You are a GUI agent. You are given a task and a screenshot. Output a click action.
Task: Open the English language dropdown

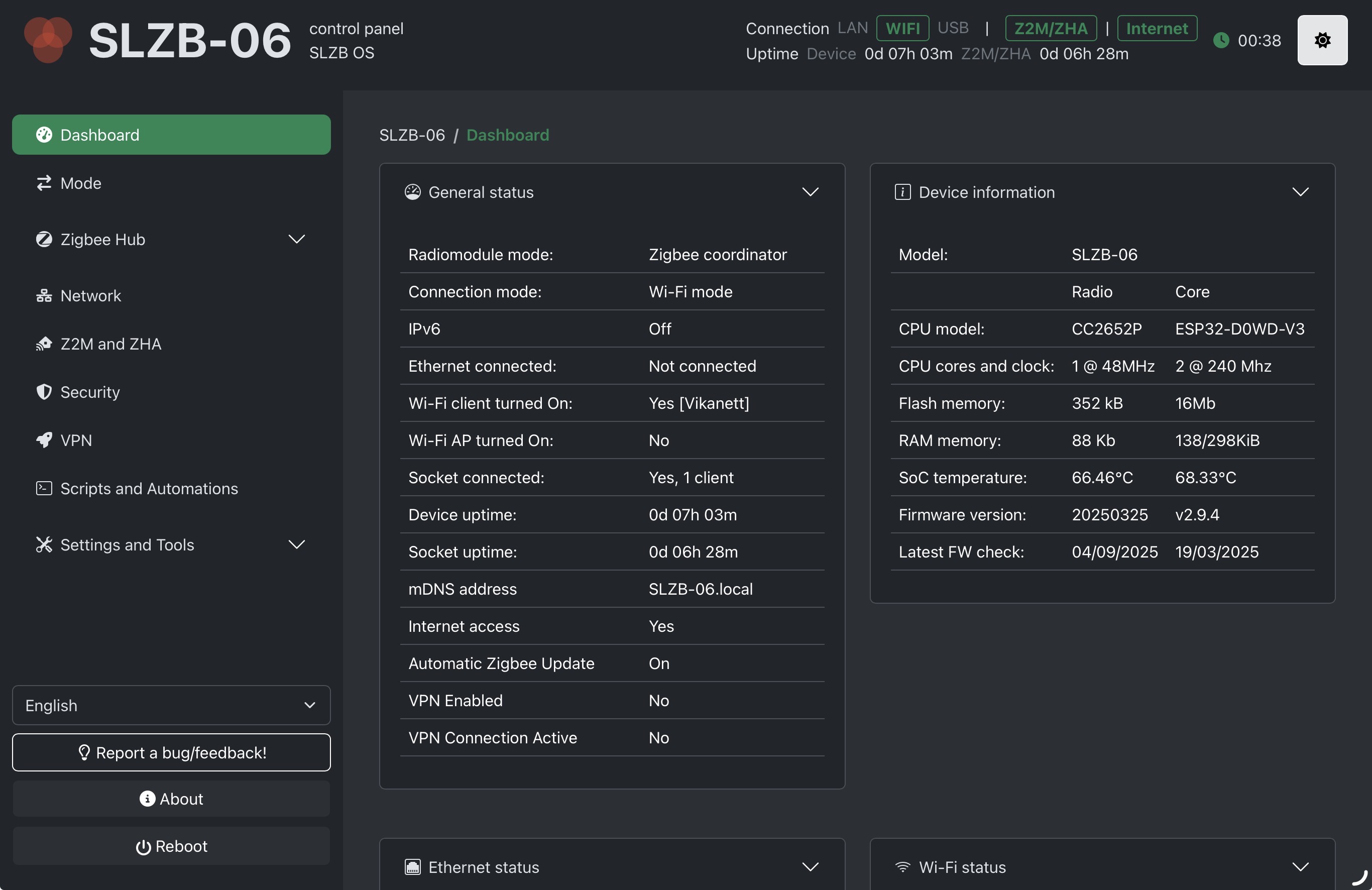pyautogui.click(x=171, y=705)
